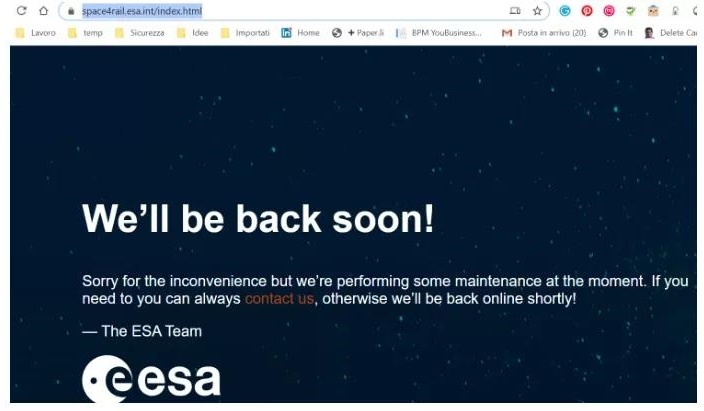The height and width of the screenshot is (411, 704).
Task: Bookmark this page with the star icon
Action: (537, 11)
